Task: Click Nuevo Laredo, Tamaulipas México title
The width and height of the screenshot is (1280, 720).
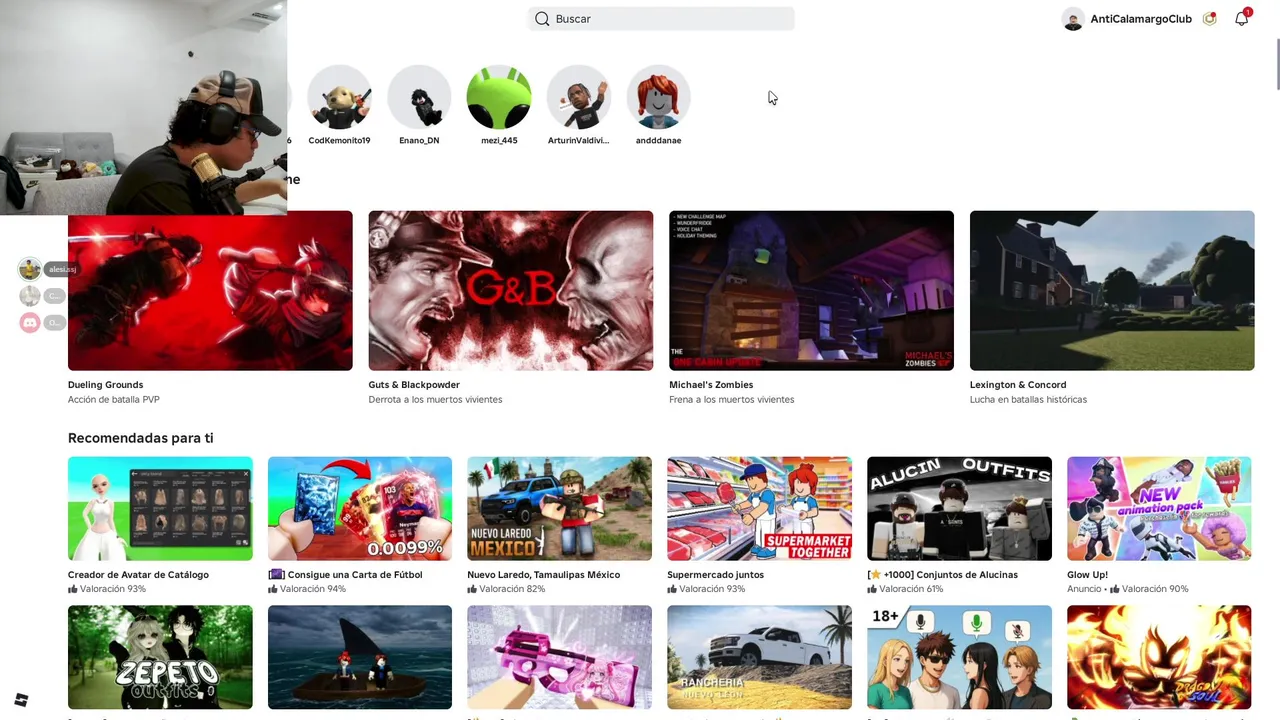Action: tap(543, 575)
